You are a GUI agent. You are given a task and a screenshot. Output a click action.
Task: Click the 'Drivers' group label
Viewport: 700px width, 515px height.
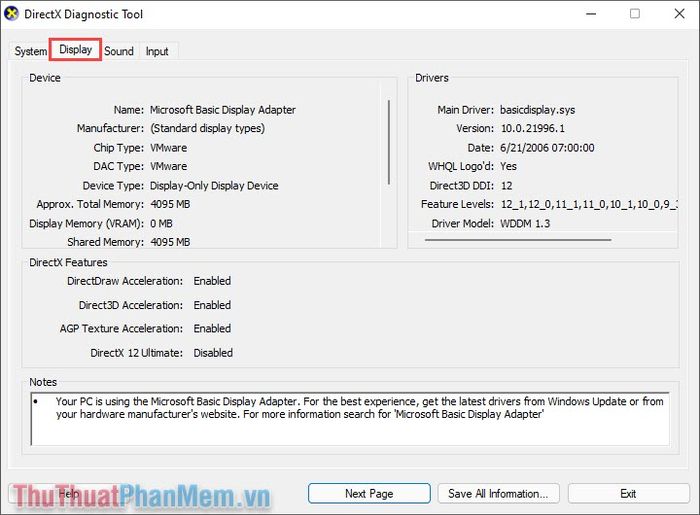(432, 78)
